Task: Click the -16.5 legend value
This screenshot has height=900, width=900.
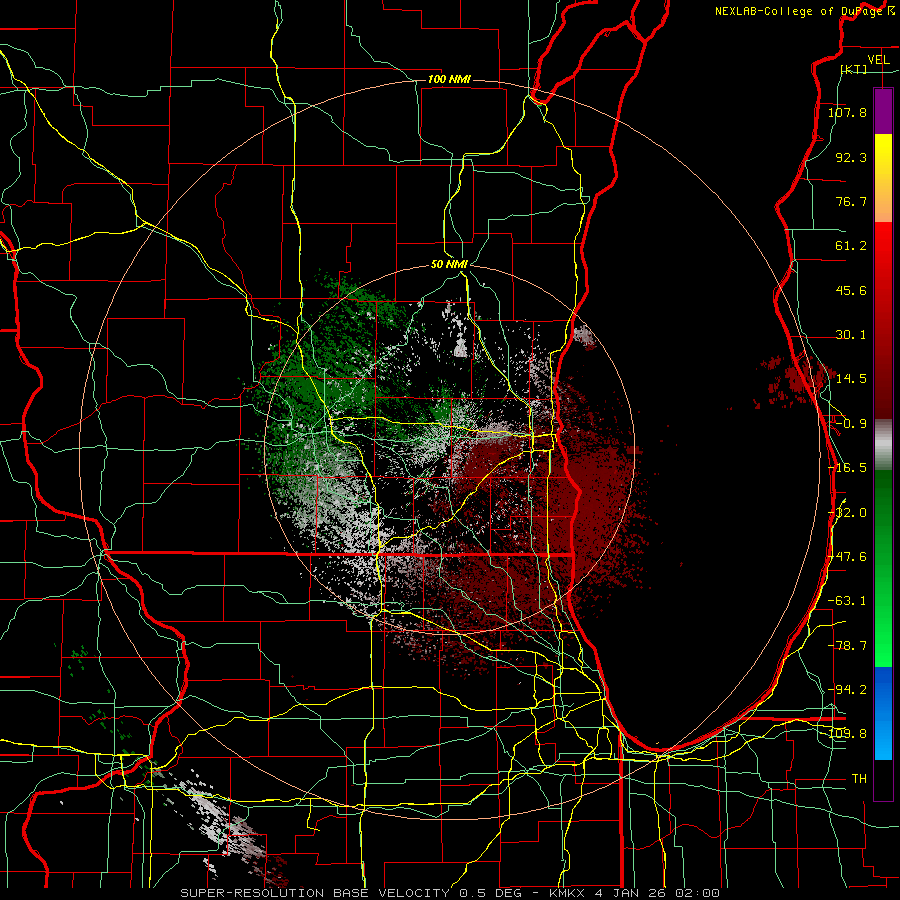Action: (848, 468)
